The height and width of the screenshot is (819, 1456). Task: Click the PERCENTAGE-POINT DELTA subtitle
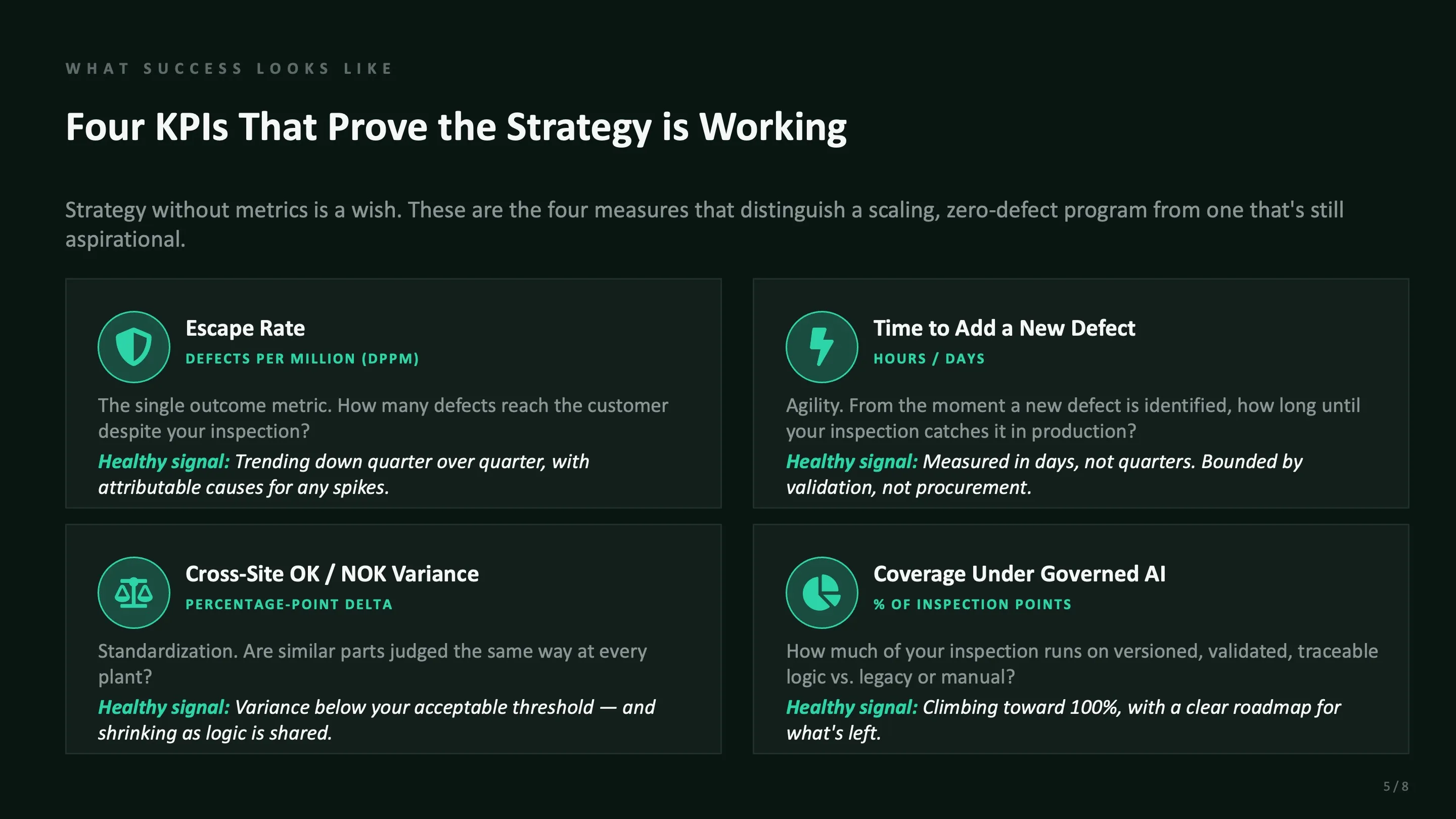tap(289, 605)
